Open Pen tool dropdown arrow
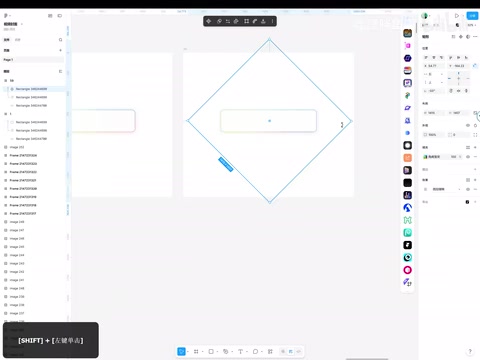Screen dimensions: 480x360 pyautogui.click(x=232, y=352)
